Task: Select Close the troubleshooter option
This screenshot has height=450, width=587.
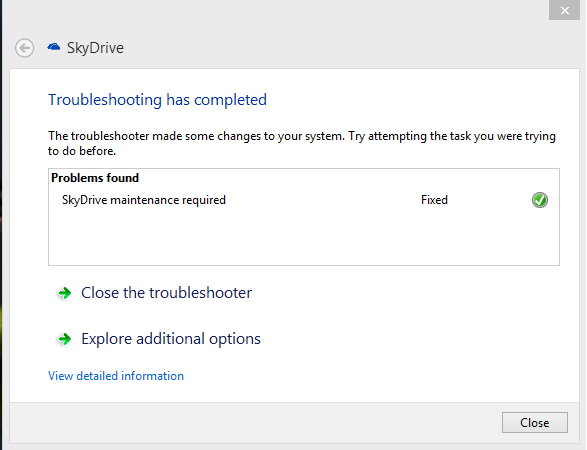Action: click(166, 293)
